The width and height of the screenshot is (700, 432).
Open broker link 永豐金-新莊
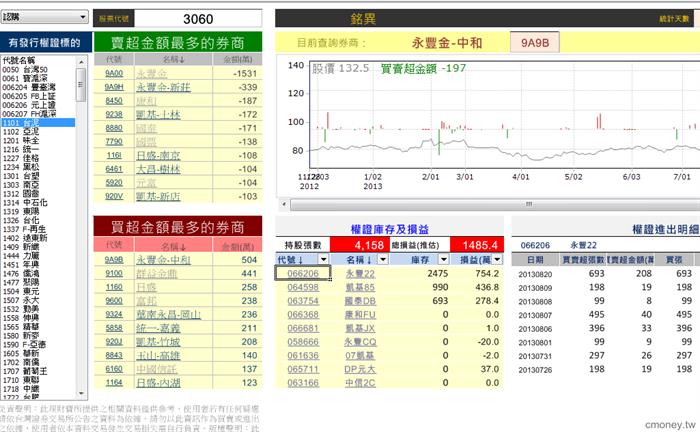(x=163, y=87)
